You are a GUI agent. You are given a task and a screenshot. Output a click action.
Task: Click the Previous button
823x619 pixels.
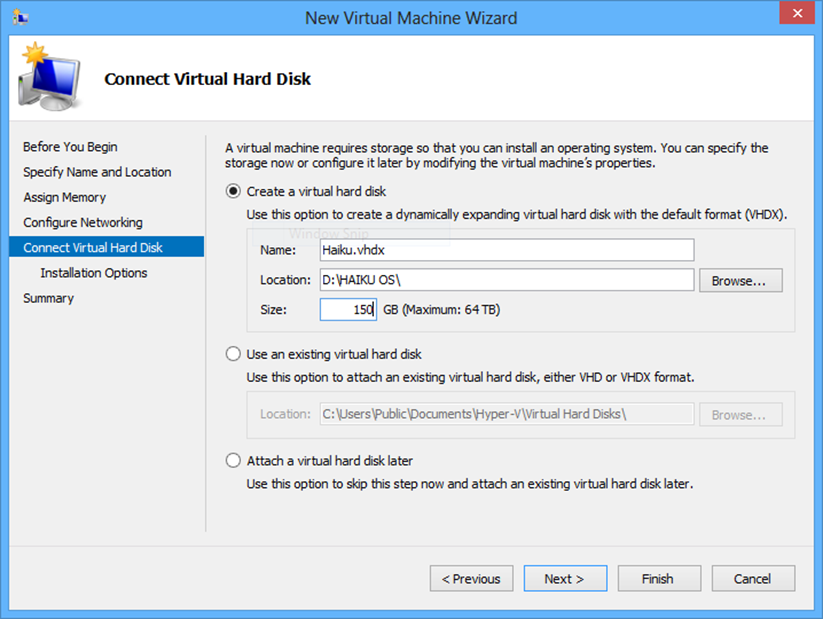point(471,579)
